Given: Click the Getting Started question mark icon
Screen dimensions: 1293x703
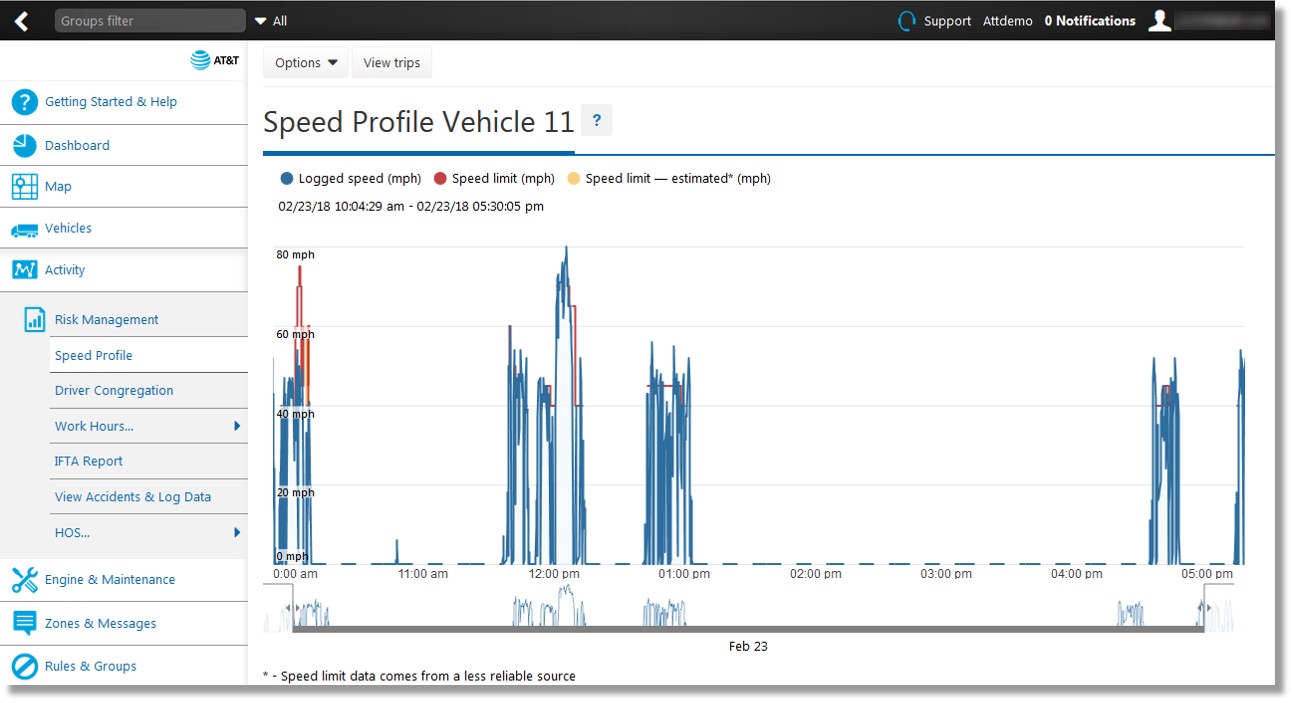Looking at the screenshot, I should point(25,102).
